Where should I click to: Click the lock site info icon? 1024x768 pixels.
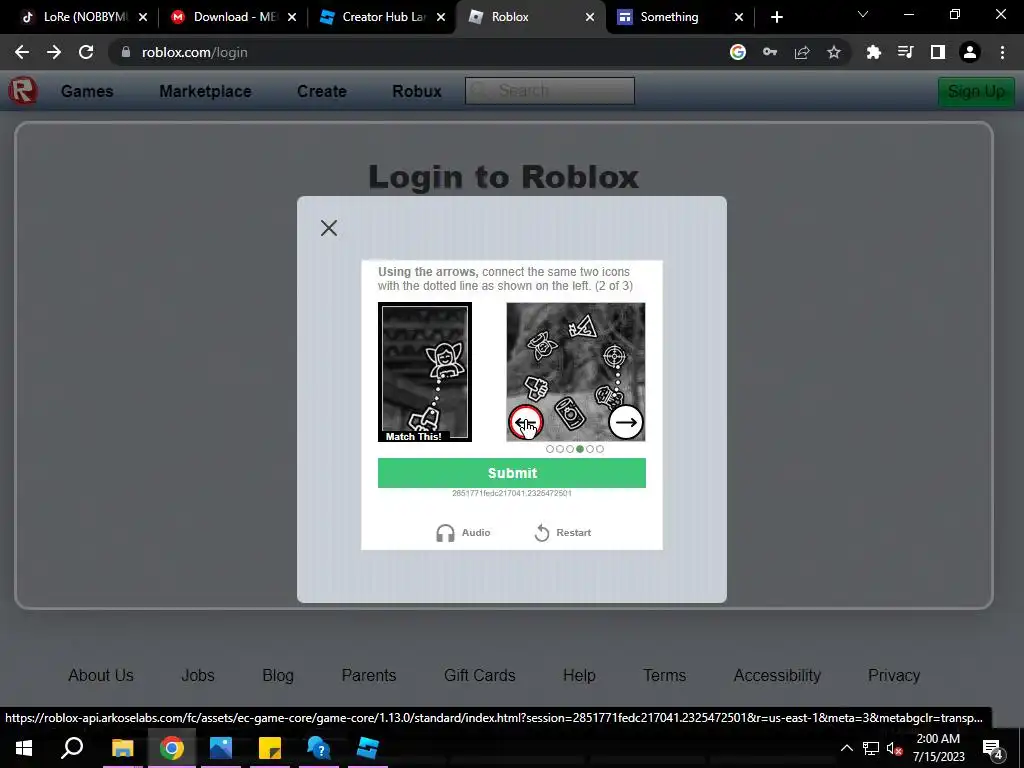(x=126, y=52)
